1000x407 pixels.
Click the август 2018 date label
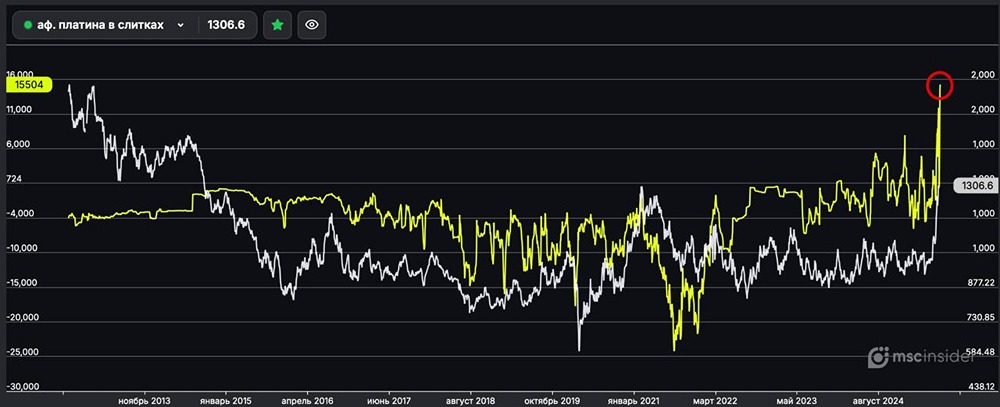(x=470, y=401)
